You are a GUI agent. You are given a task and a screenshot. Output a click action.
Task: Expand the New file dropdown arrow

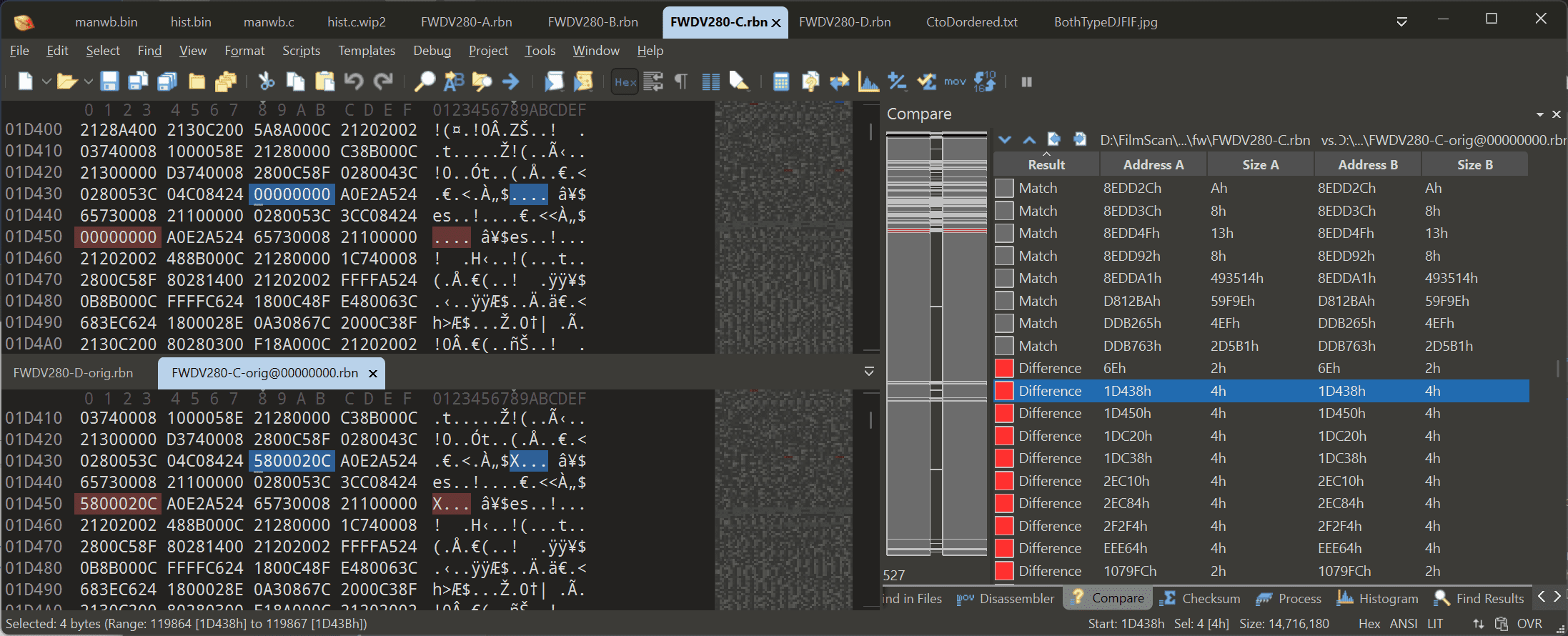tap(46, 81)
